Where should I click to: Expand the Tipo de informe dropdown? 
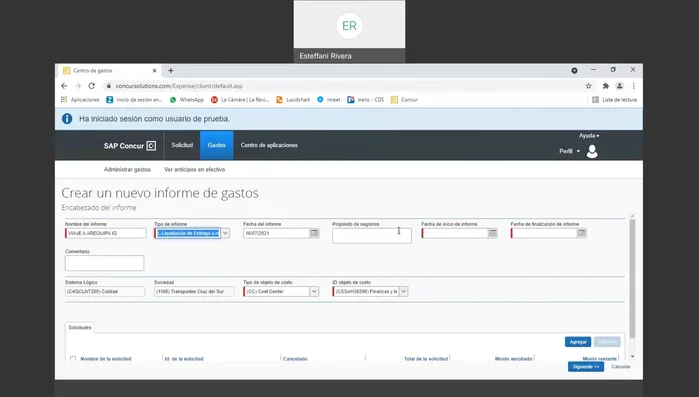(x=225, y=233)
